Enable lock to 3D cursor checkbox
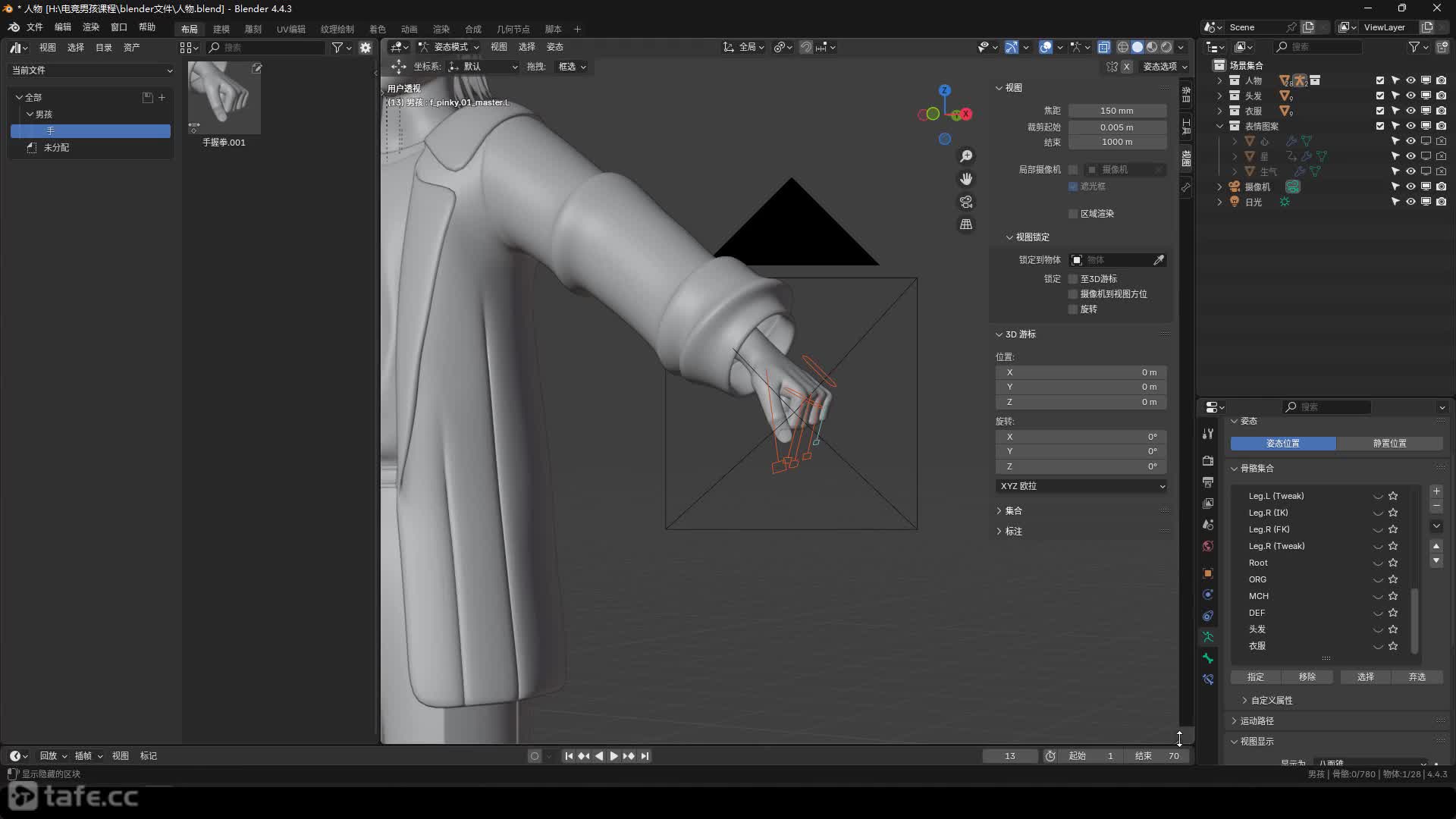 point(1073,279)
